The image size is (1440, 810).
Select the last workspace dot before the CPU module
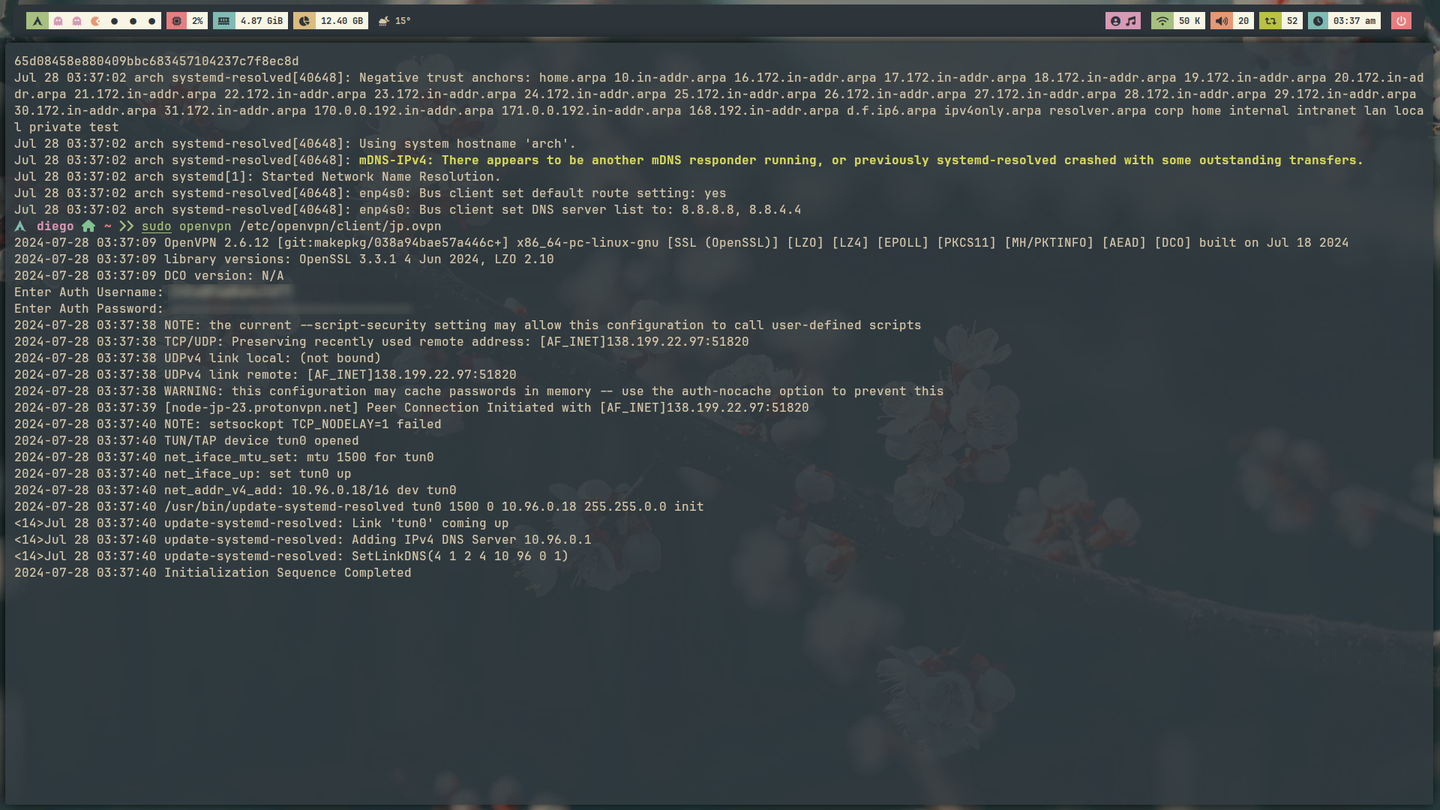click(153, 21)
